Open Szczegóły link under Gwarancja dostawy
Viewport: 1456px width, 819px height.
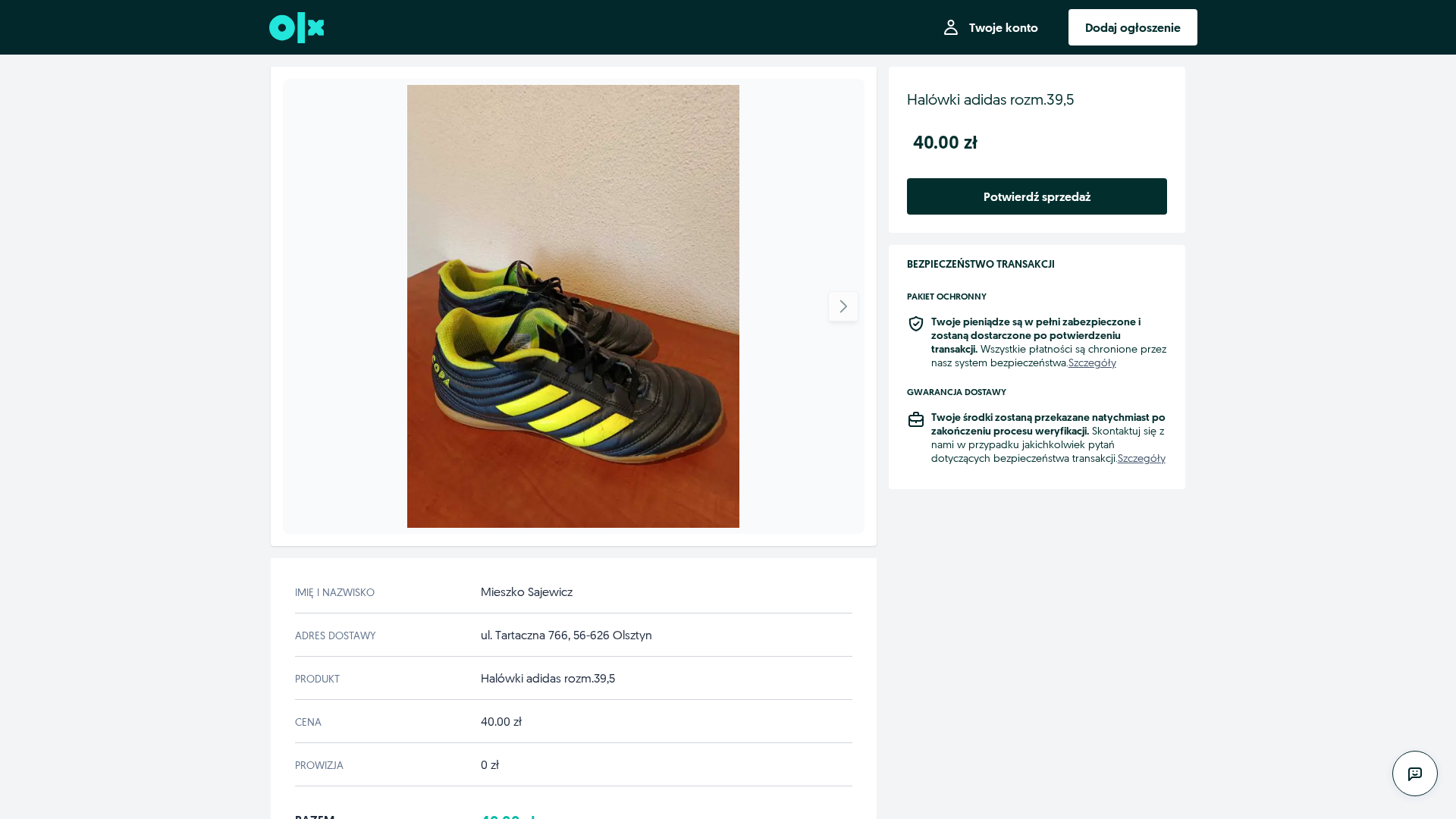pos(1141,459)
